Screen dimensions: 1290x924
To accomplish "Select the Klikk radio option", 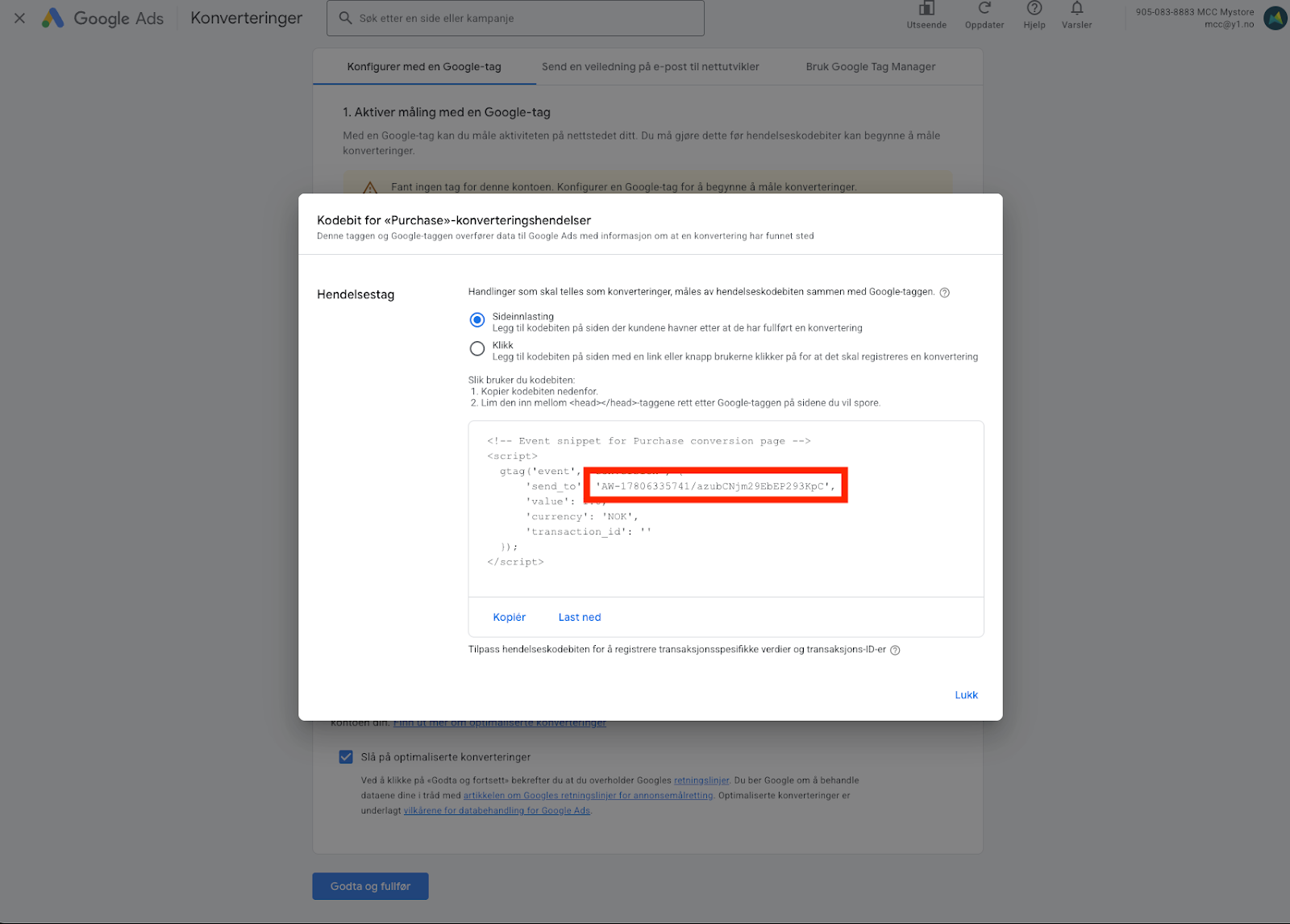I will pos(477,348).
